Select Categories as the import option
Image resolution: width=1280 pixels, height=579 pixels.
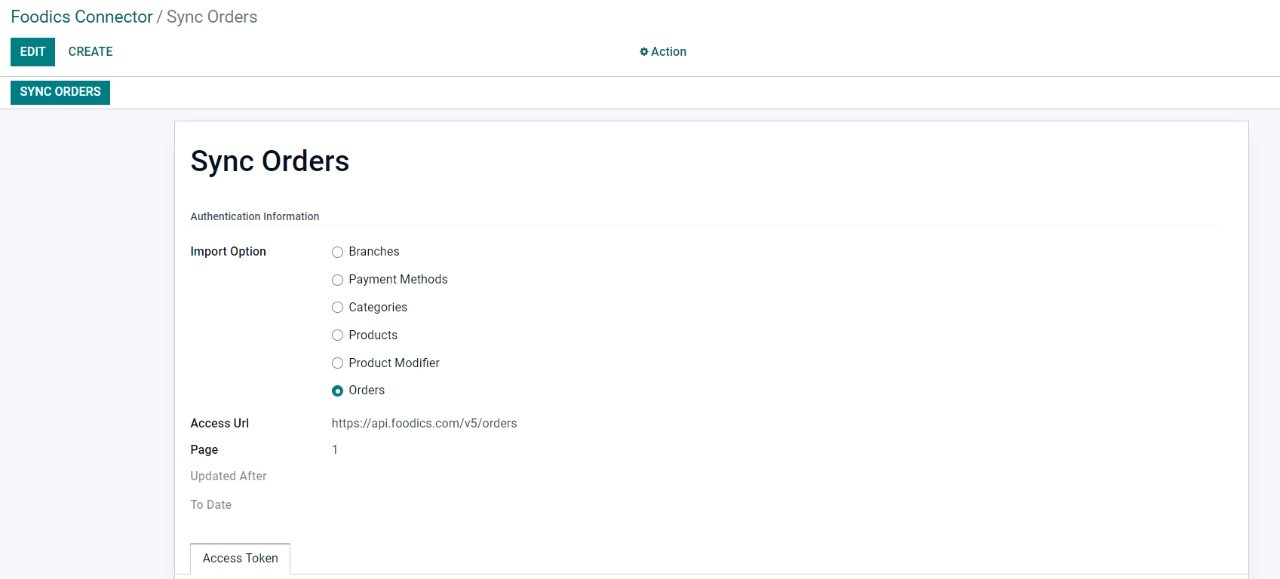338,308
